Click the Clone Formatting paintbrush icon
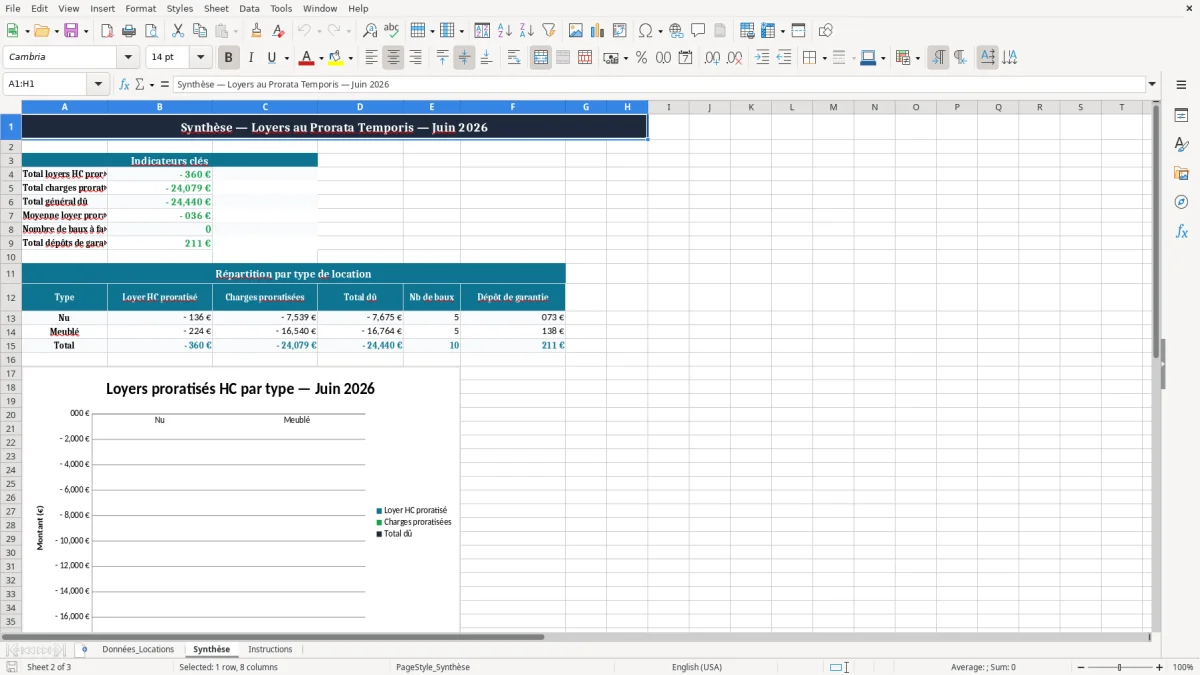This screenshot has height=675, width=1200. point(257,31)
